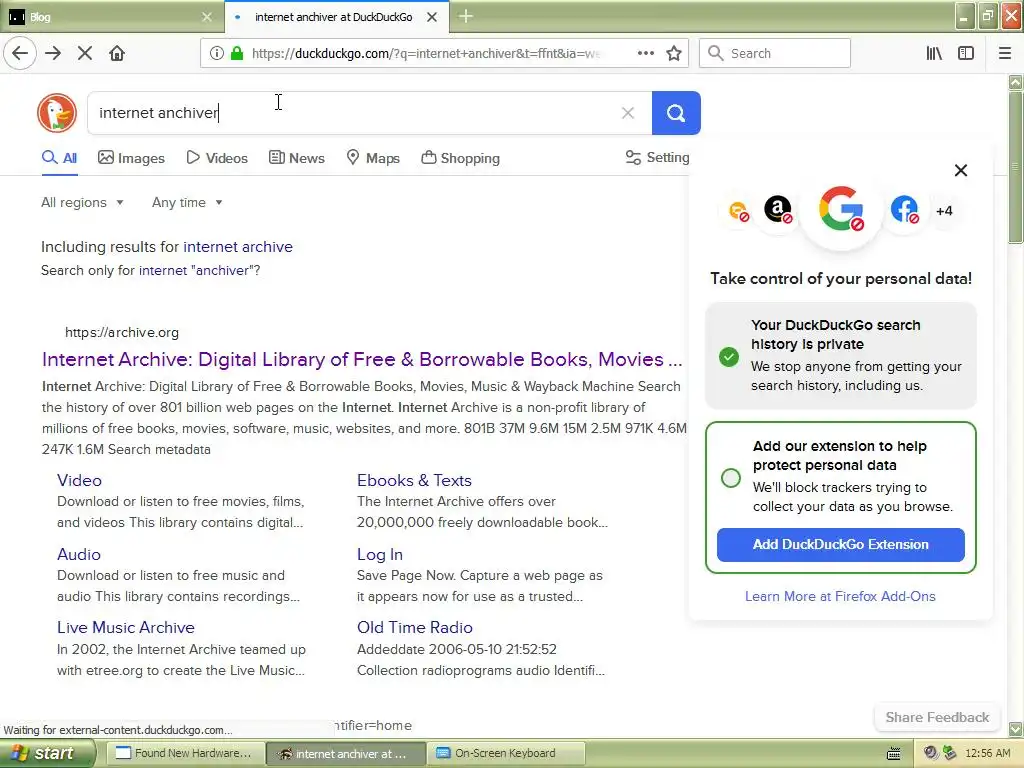This screenshot has height=768, width=1024.
Task: Click the Share Feedback button
Action: [x=937, y=717]
